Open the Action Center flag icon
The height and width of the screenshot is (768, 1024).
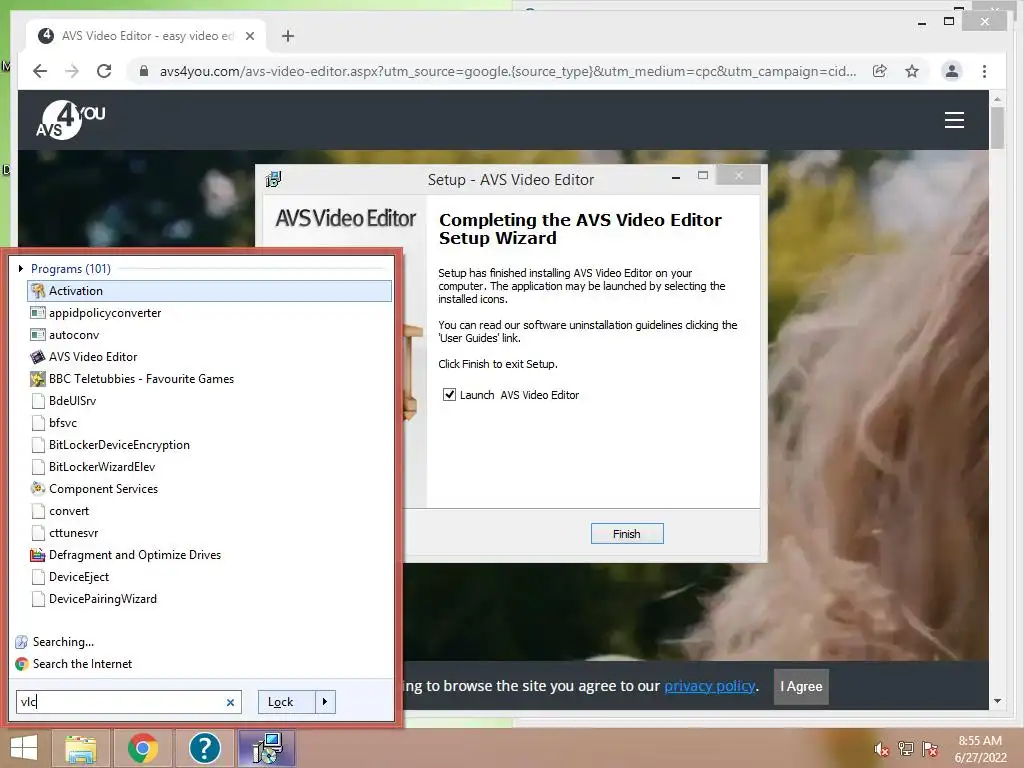click(930, 748)
